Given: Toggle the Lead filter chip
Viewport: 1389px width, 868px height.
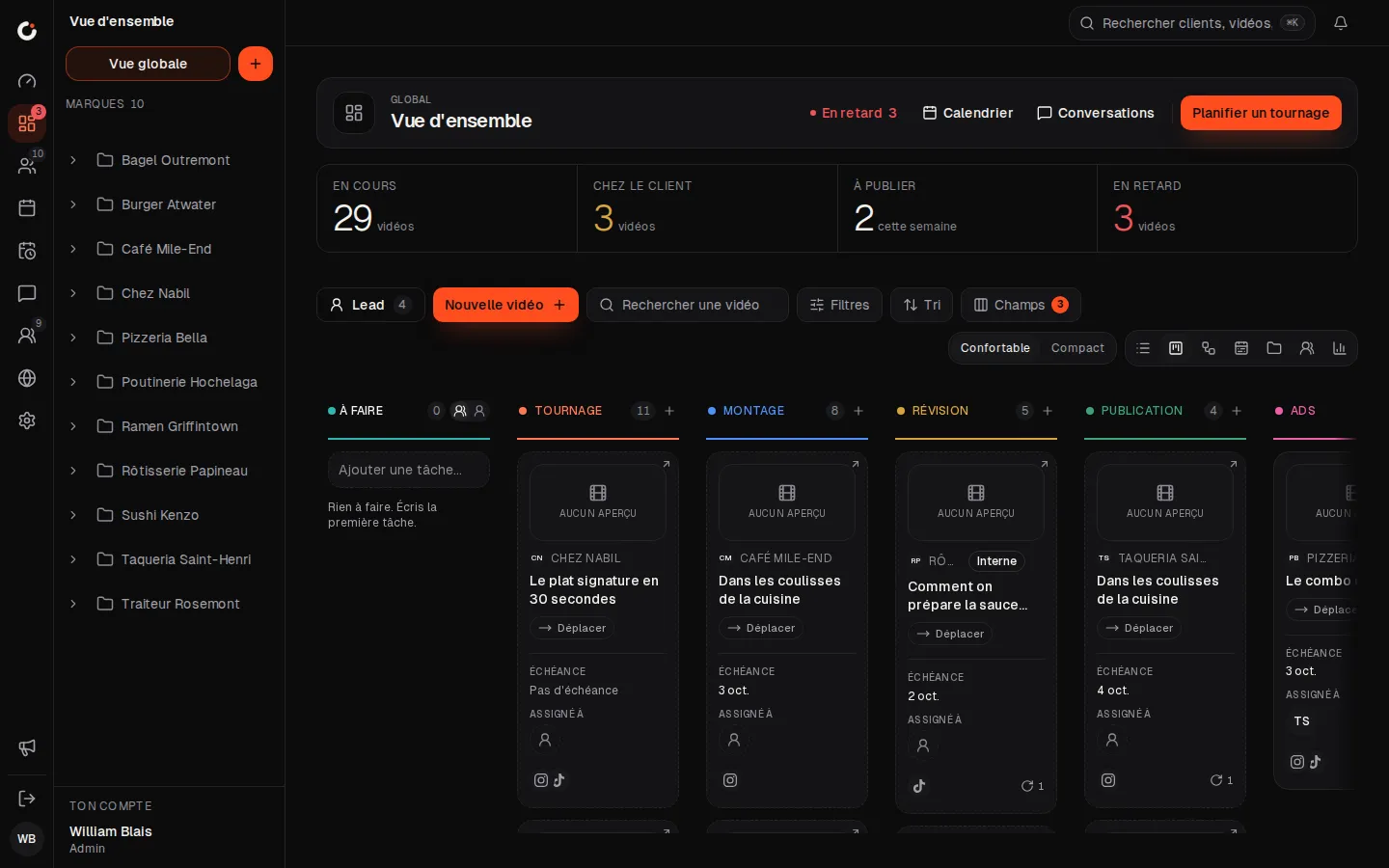Looking at the screenshot, I should [x=370, y=305].
